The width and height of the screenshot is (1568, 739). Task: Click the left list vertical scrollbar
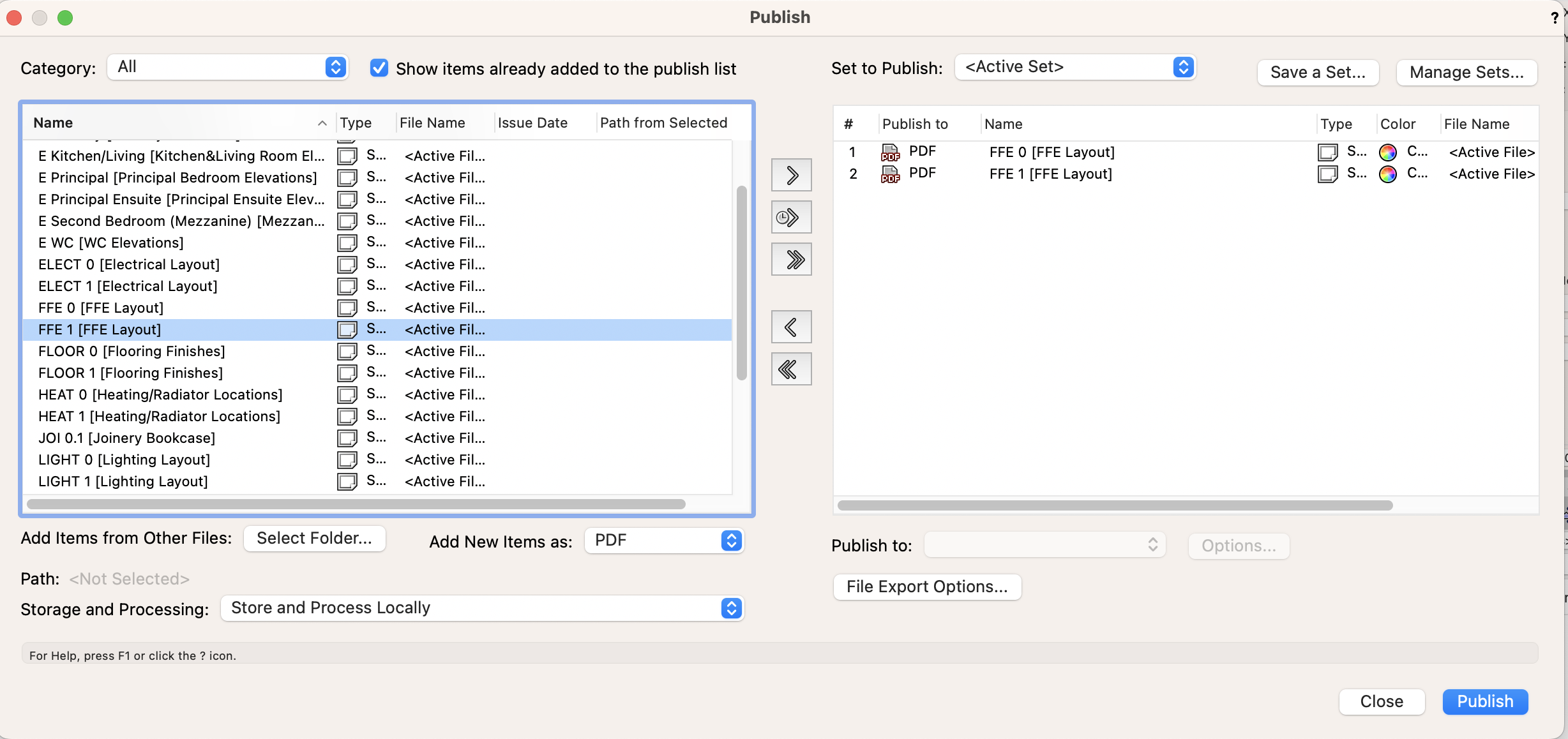[x=741, y=283]
